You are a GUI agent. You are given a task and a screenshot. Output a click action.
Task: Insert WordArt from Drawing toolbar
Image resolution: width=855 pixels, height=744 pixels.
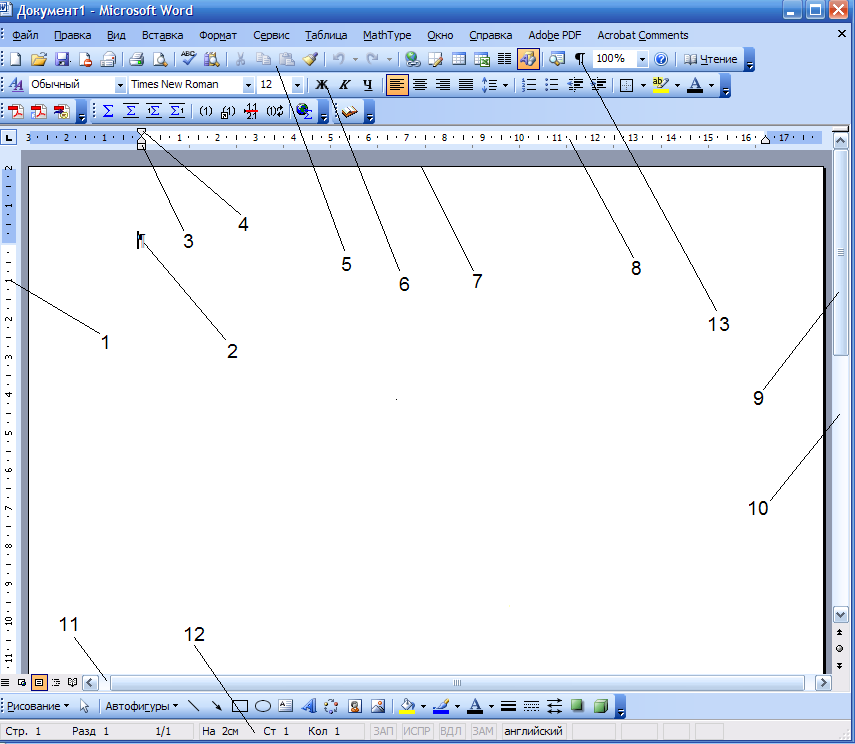point(309,706)
